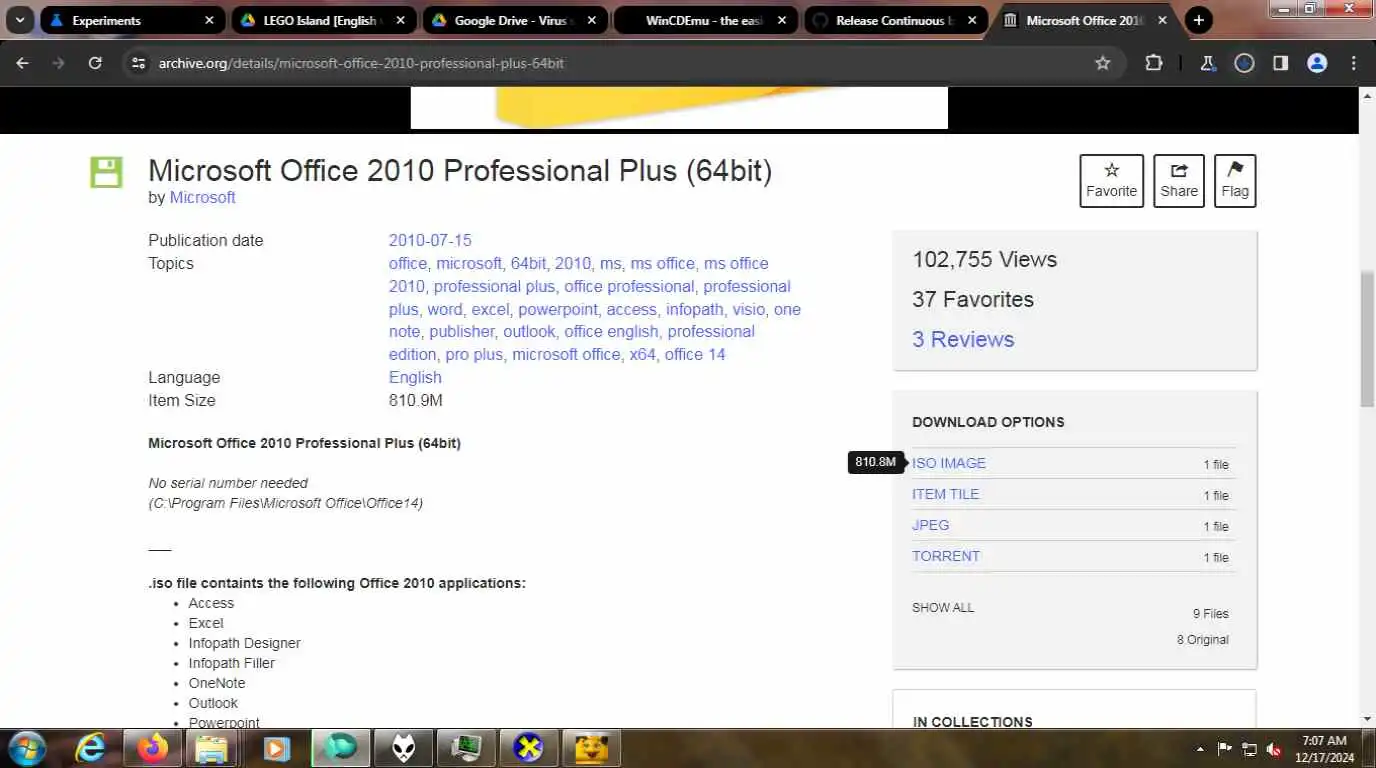1376x768 pixels.
Task: Reload the archive.org page
Action: click(95, 63)
